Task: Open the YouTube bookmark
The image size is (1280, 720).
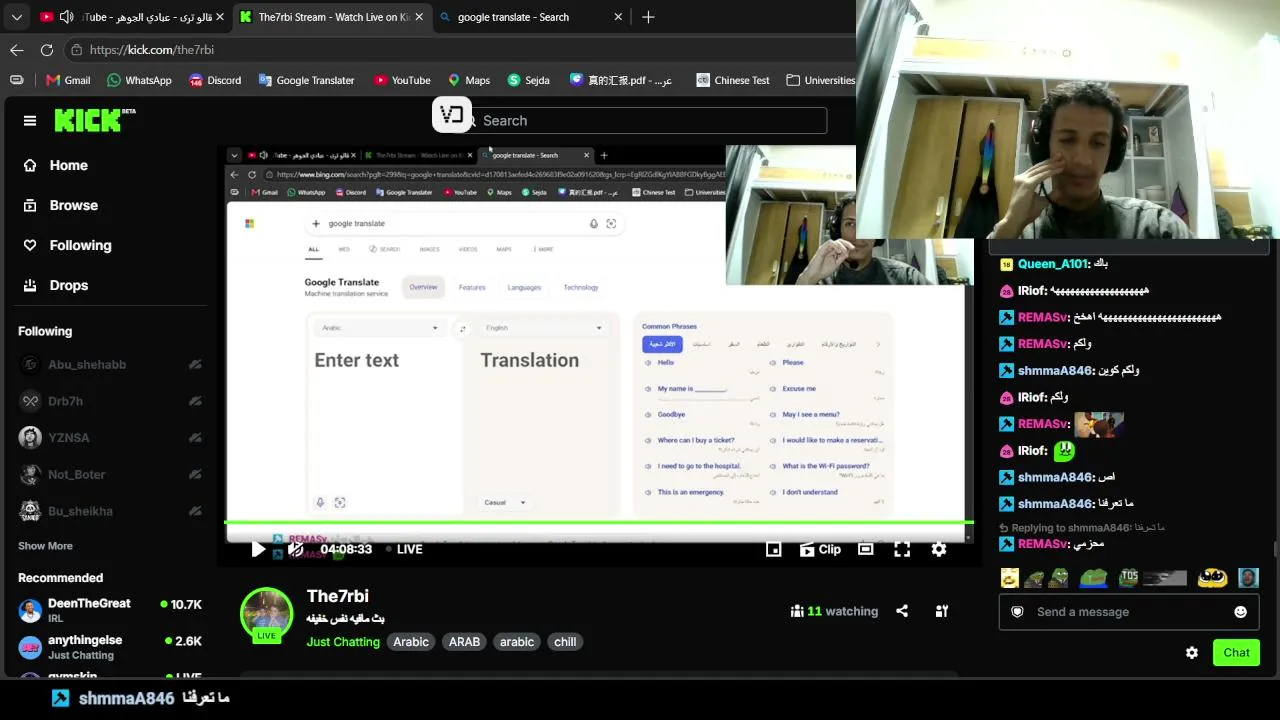Action: coord(401,80)
